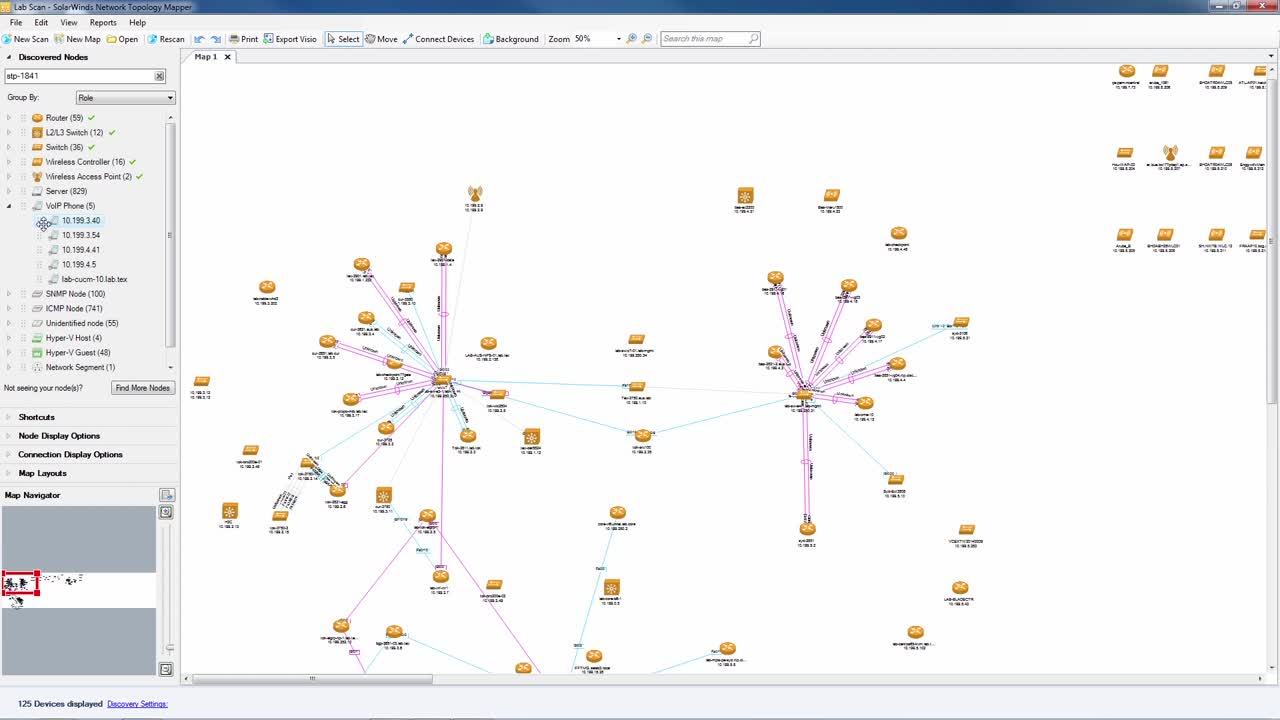Open the Reports menu
This screenshot has height=720, width=1280.
point(103,22)
